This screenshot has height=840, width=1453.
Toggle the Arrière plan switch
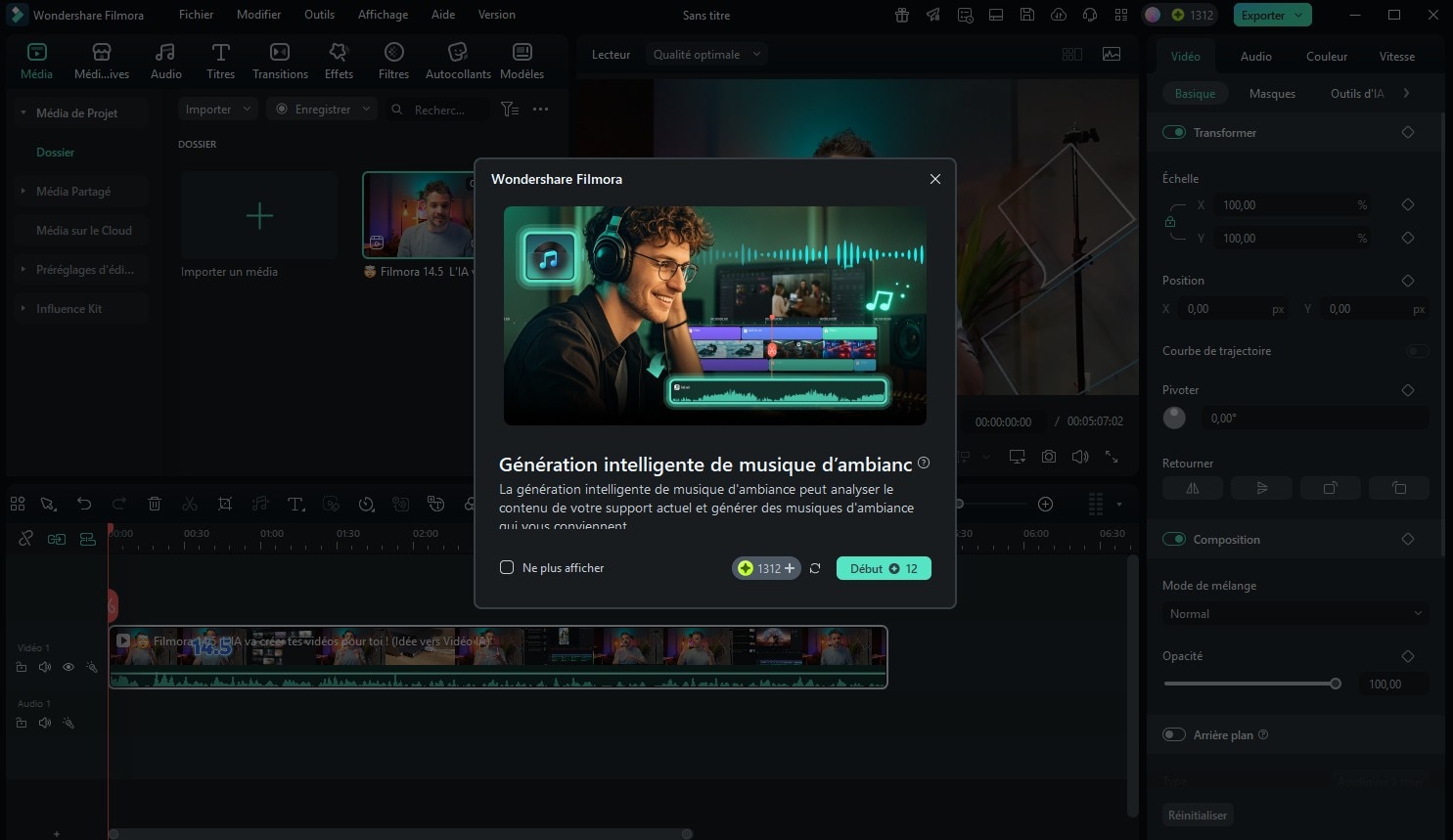1174,734
